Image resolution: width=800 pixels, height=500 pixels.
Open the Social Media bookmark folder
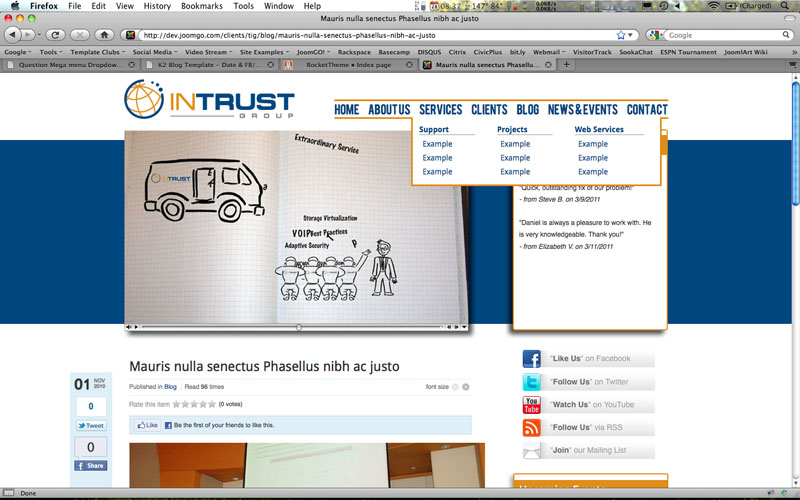[x=155, y=52]
